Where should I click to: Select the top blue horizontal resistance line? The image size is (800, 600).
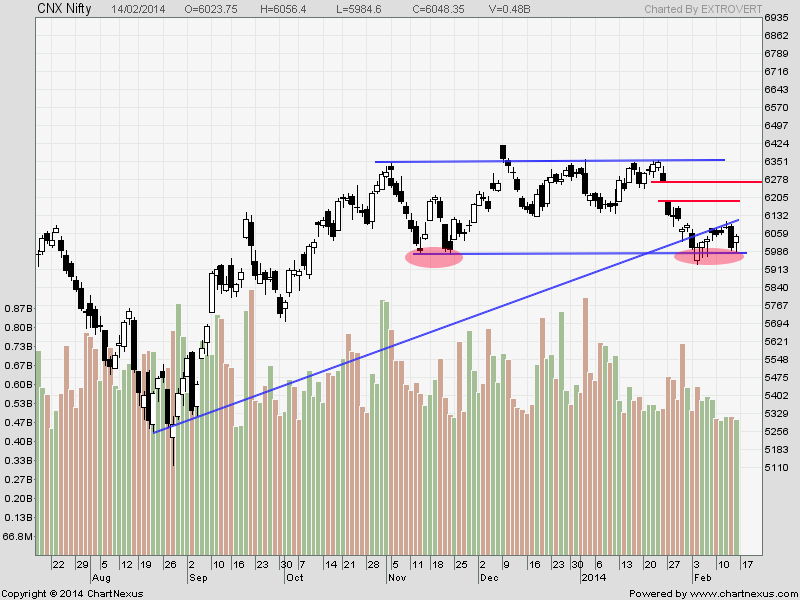550,160
